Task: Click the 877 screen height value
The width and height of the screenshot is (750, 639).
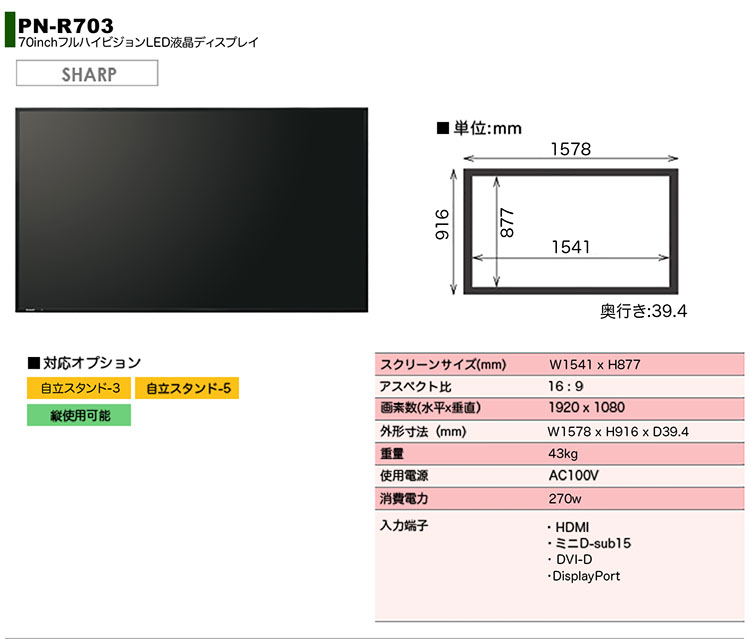Action: pyautogui.click(x=507, y=222)
